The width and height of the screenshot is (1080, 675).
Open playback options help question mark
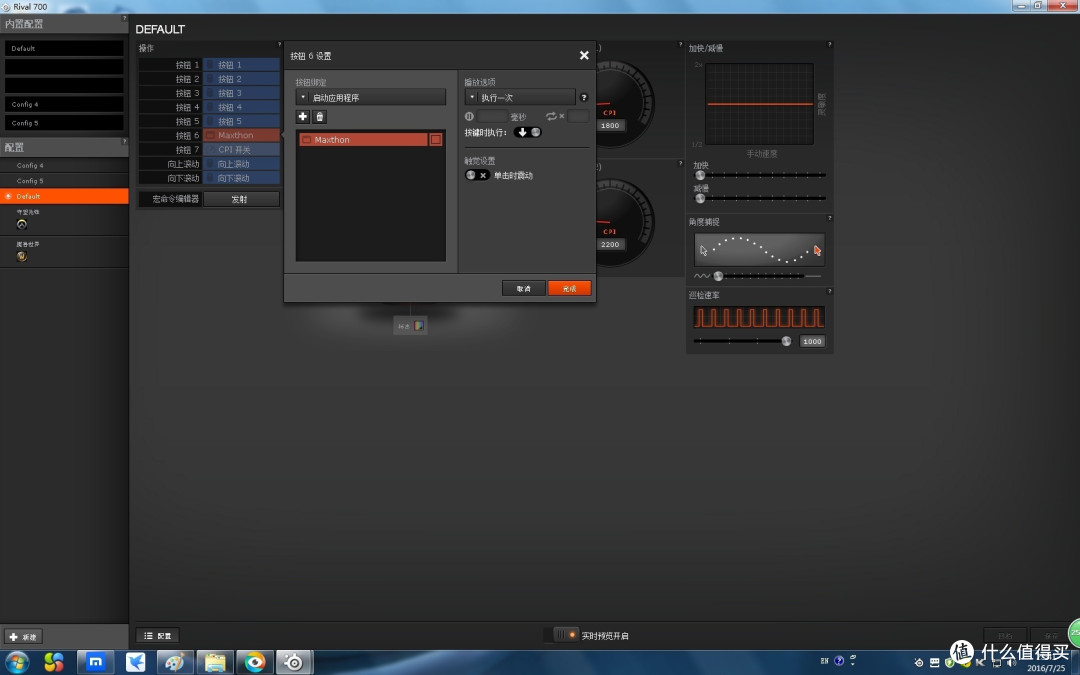click(x=583, y=97)
